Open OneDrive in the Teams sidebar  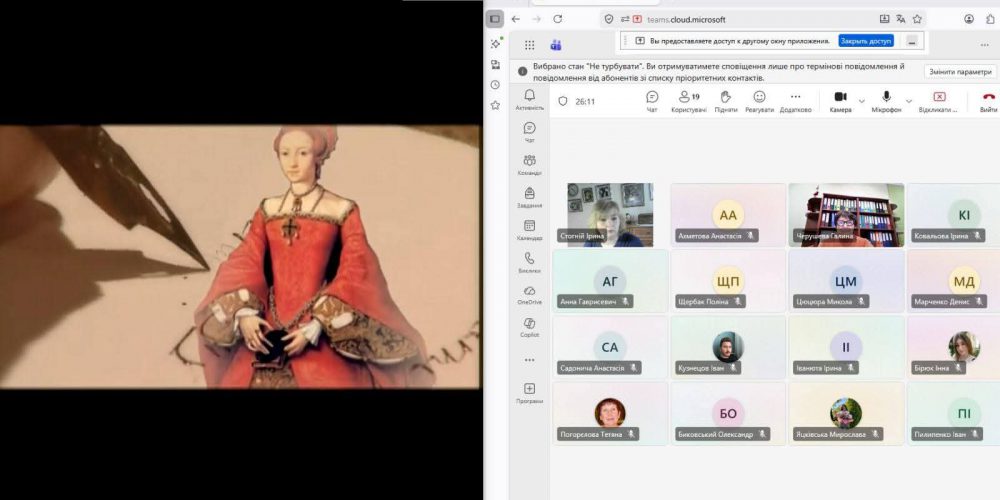click(529, 295)
